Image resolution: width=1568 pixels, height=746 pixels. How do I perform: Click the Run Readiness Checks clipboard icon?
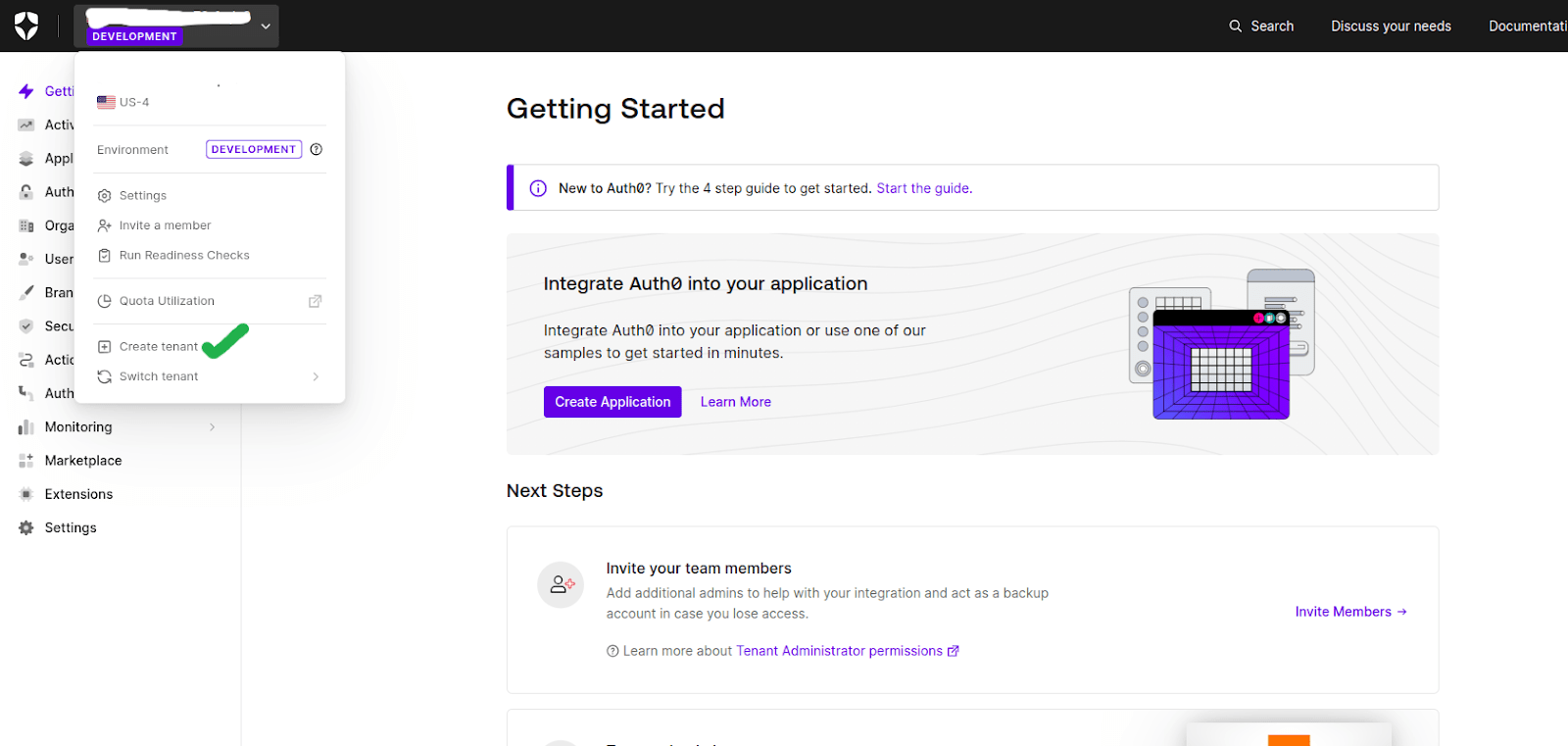tap(105, 256)
